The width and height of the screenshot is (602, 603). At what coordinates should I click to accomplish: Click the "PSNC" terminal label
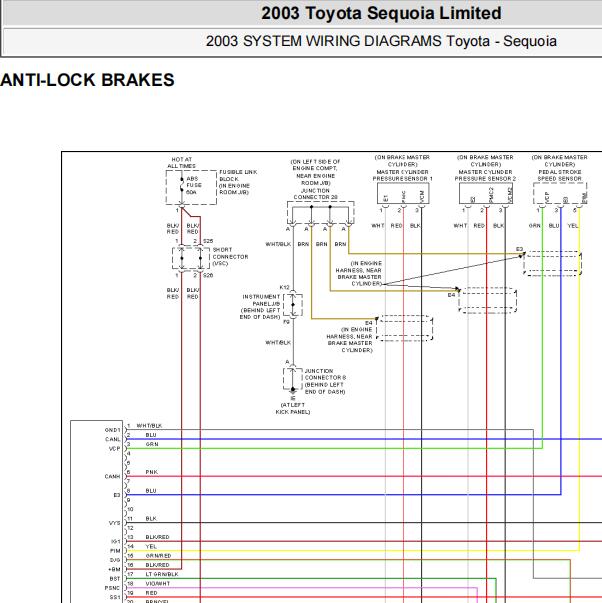[x=113, y=588]
